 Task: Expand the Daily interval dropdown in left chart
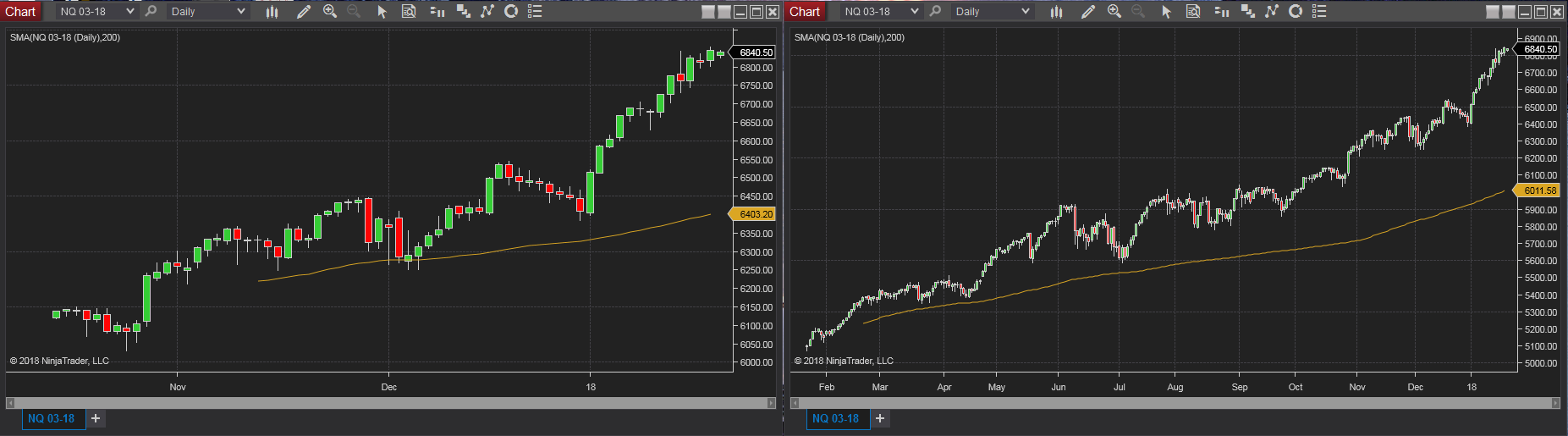point(241,11)
